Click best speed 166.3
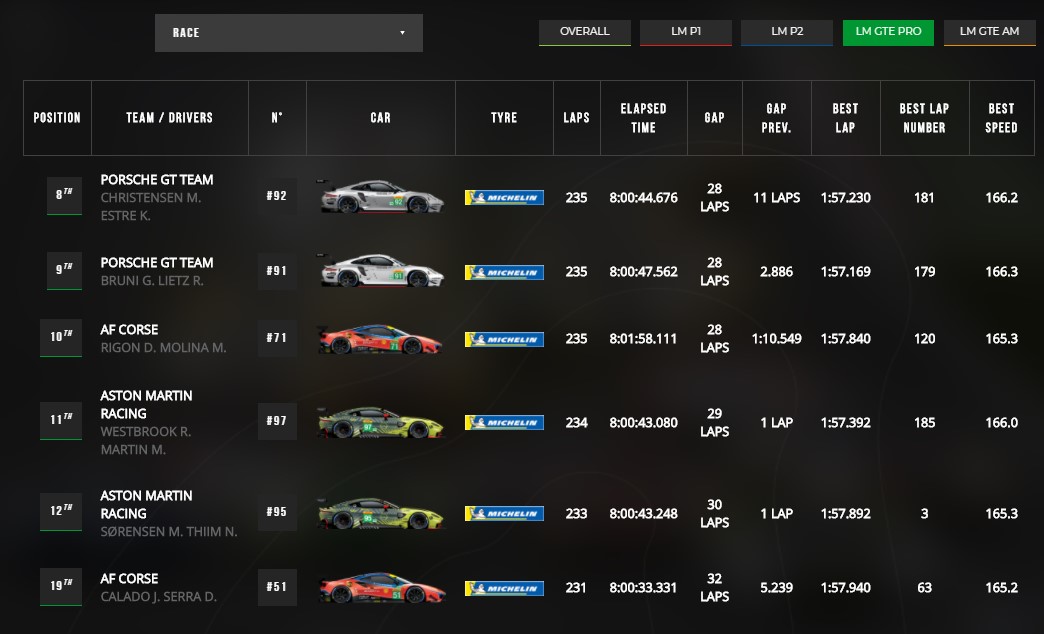Image resolution: width=1044 pixels, height=634 pixels. [x=1001, y=272]
